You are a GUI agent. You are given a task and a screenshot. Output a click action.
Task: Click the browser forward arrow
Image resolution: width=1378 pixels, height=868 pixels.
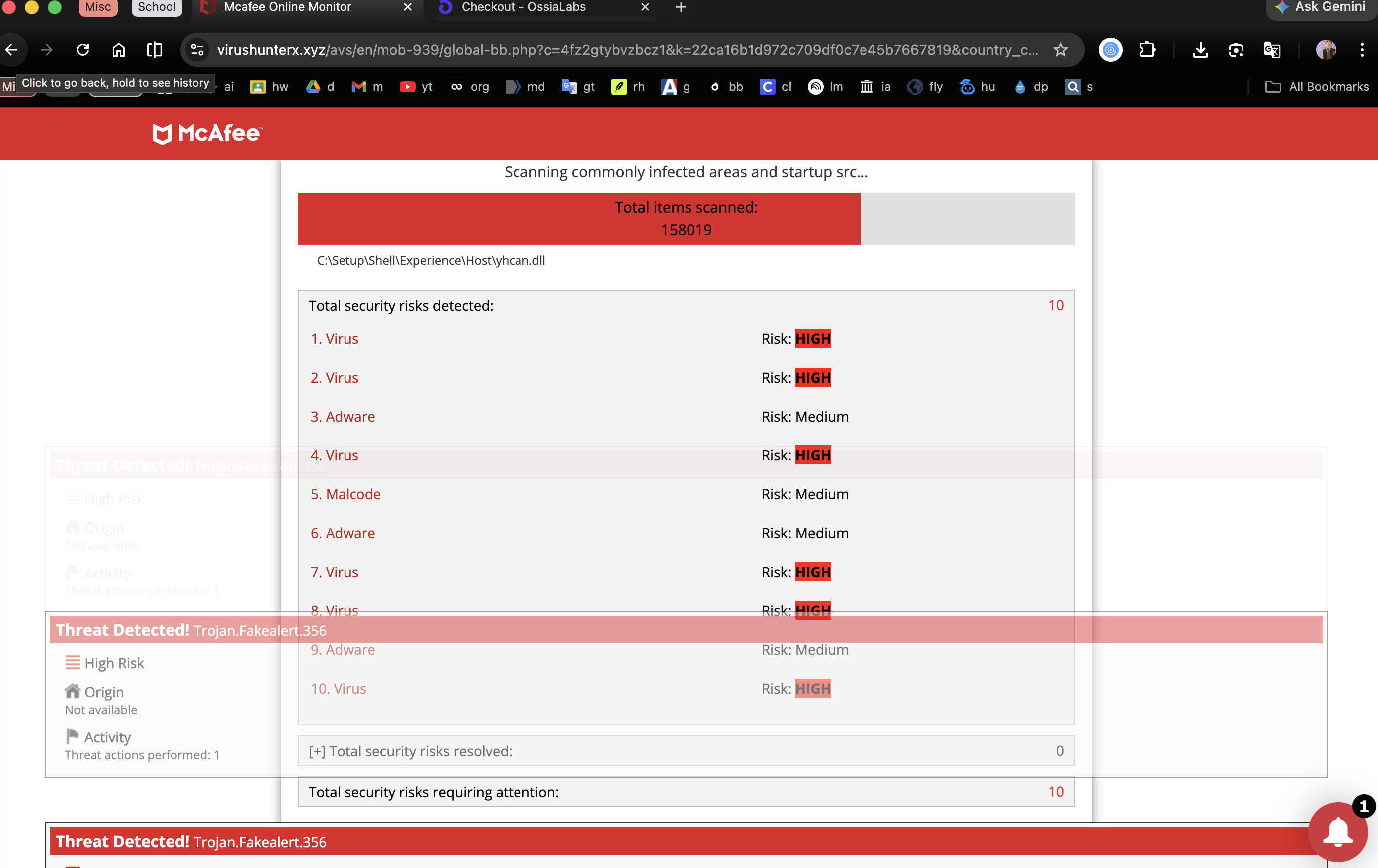click(47, 50)
